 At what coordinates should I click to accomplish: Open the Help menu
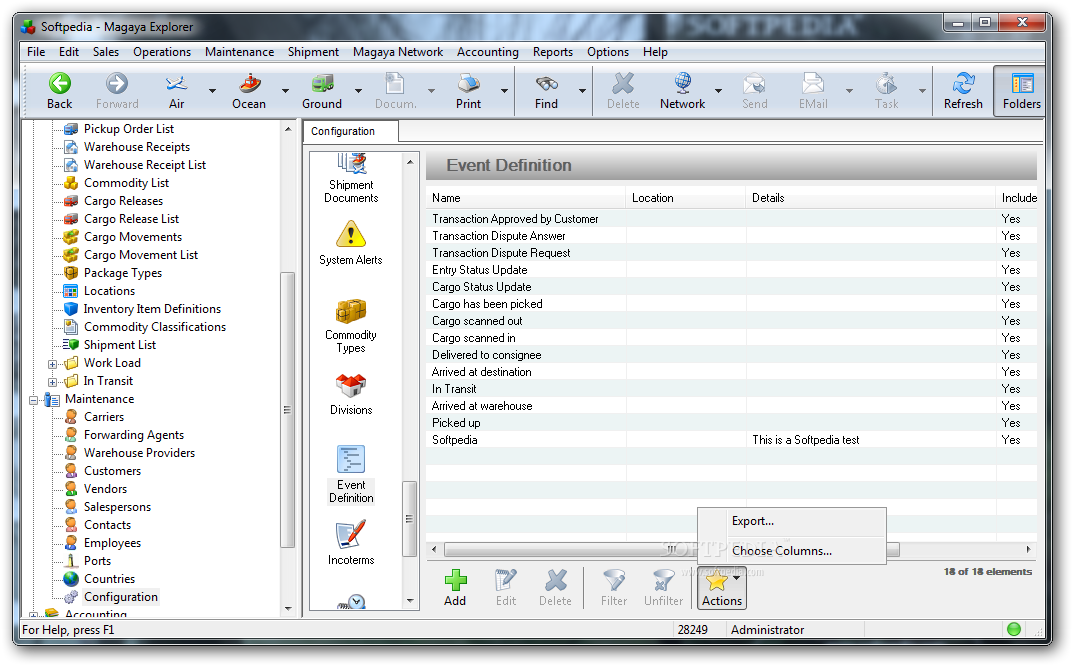click(655, 52)
